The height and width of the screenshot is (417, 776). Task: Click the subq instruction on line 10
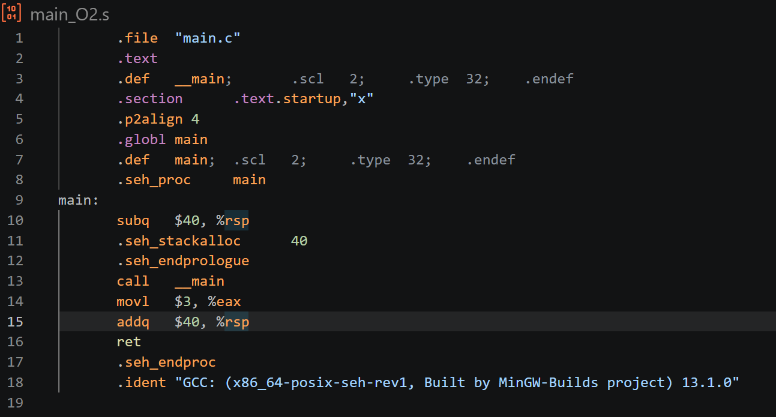coord(133,221)
